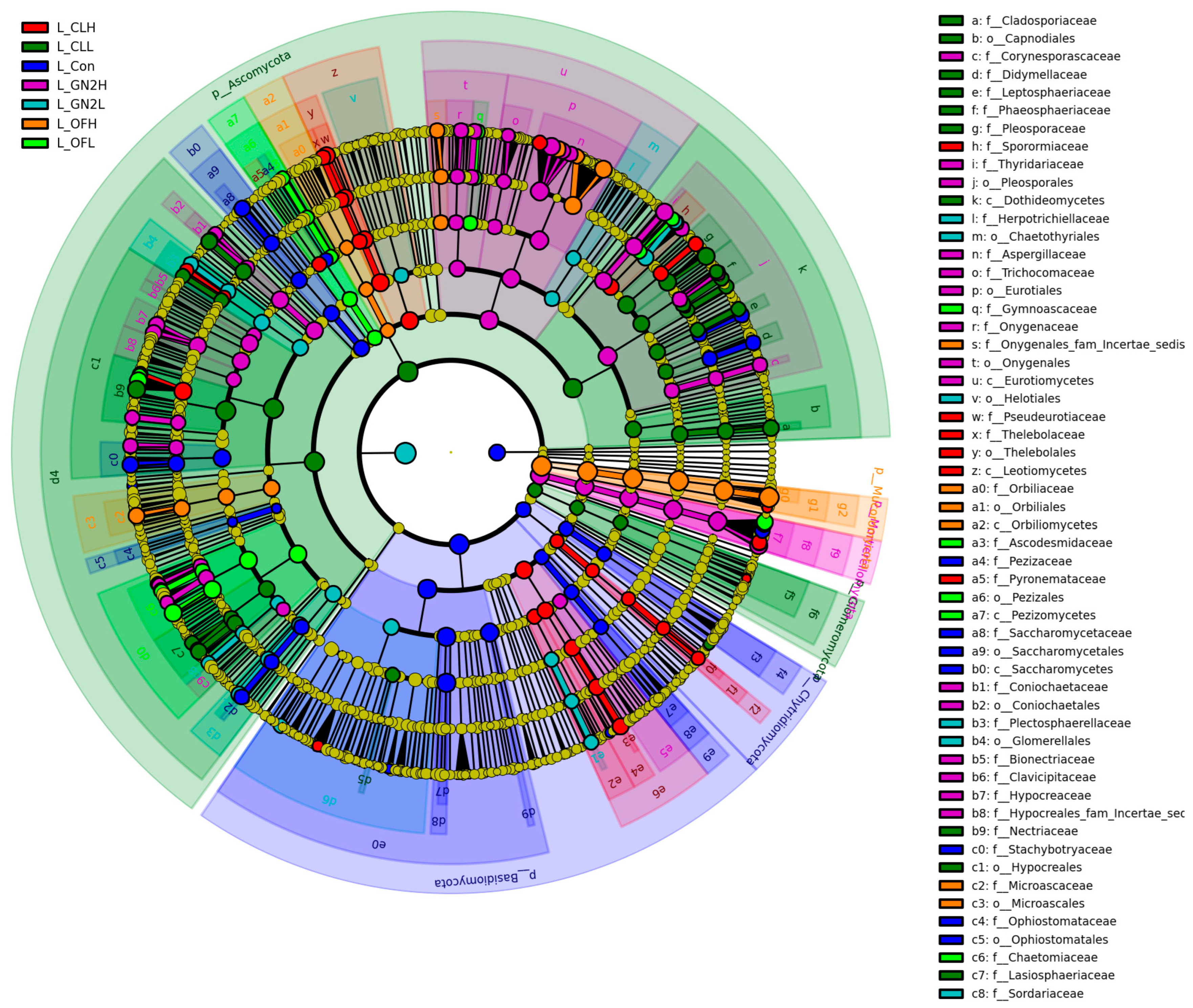The height and width of the screenshot is (1008, 1193).
Task: Click the lime swatch beside f__Gymnoascaceae
Action: (x=951, y=308)
